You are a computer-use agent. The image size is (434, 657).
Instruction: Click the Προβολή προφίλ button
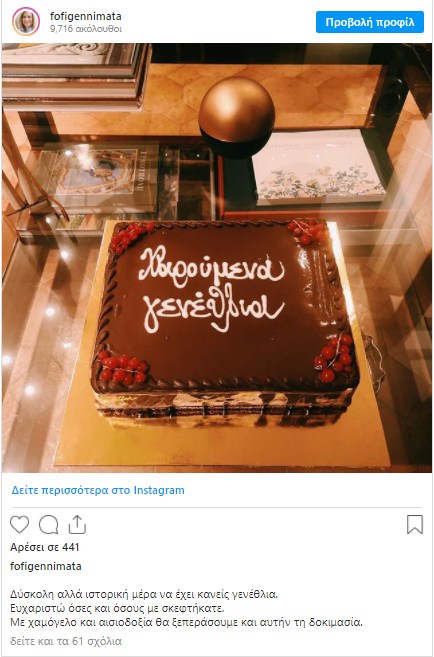370,22
